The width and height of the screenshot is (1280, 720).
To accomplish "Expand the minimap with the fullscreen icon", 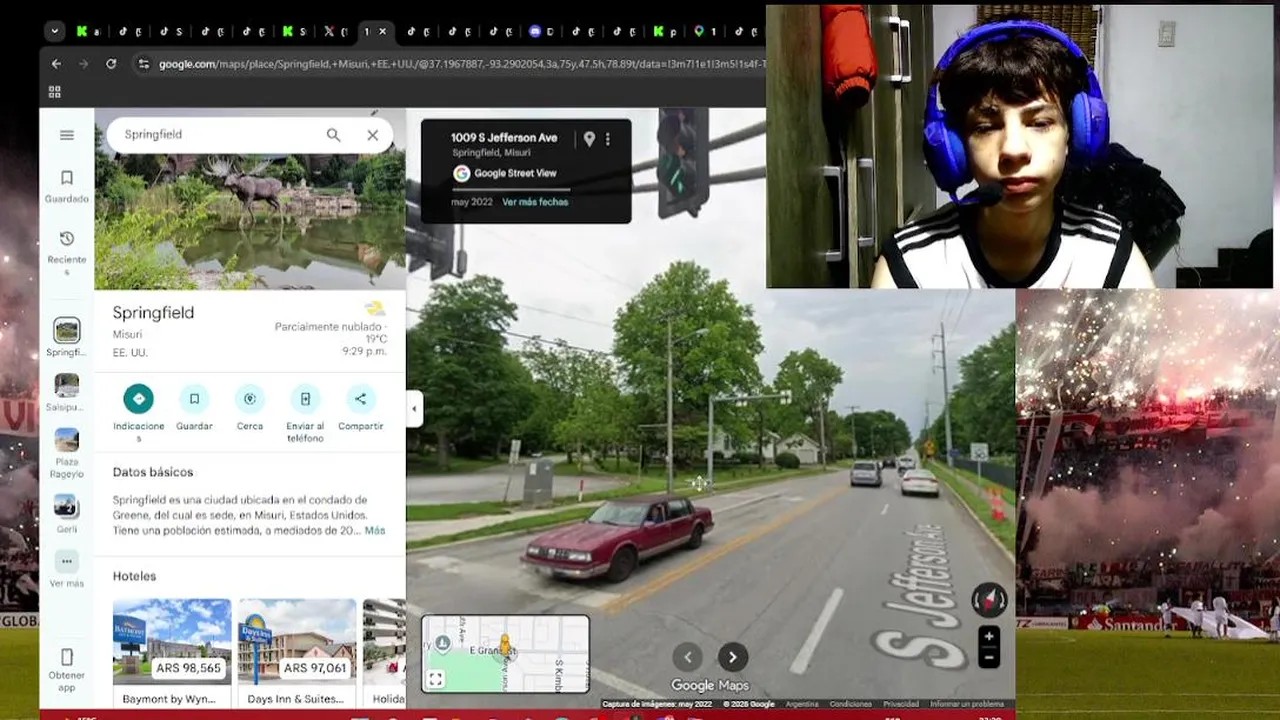I will pos(435,680).
